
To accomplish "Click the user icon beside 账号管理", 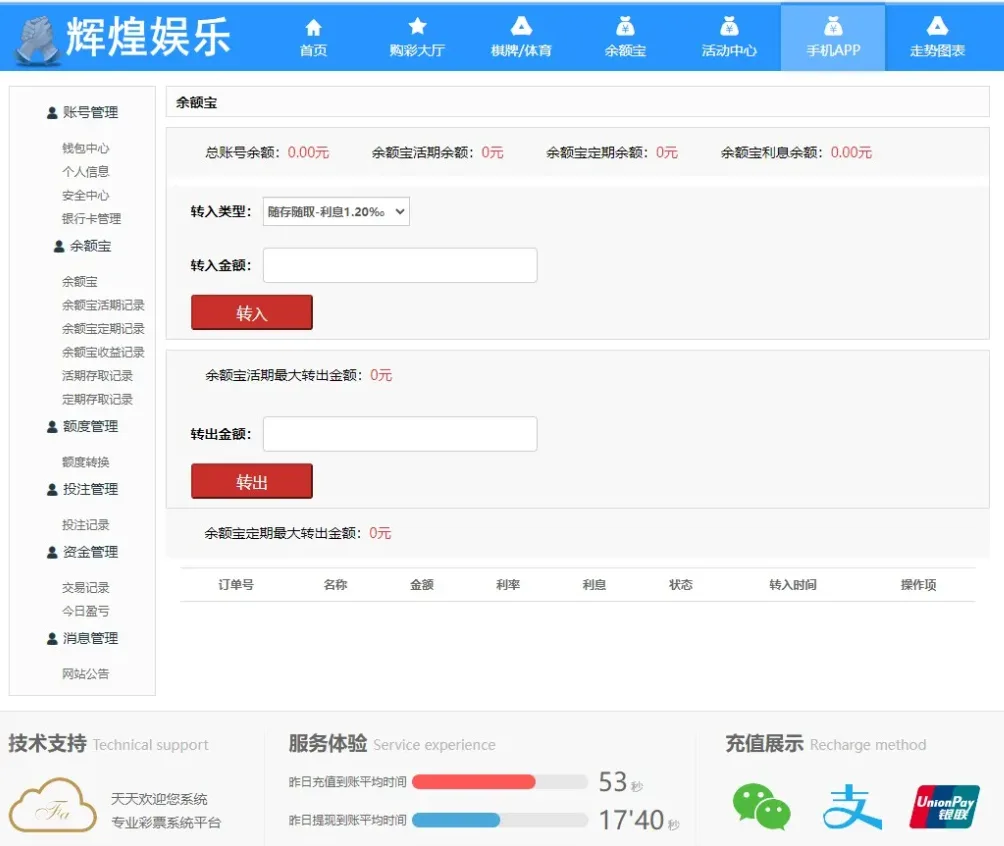I will [53, 113].
